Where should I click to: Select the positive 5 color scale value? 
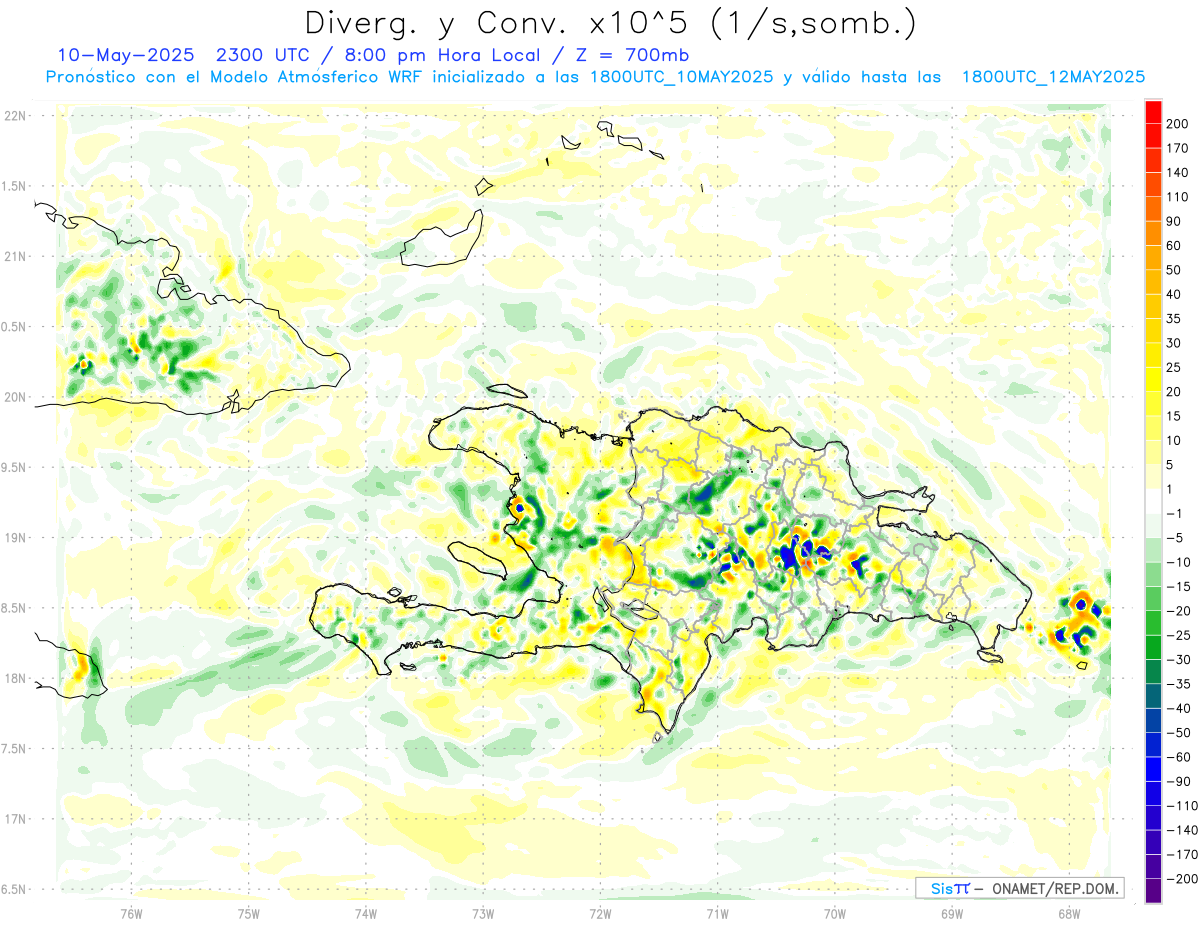1171,464
